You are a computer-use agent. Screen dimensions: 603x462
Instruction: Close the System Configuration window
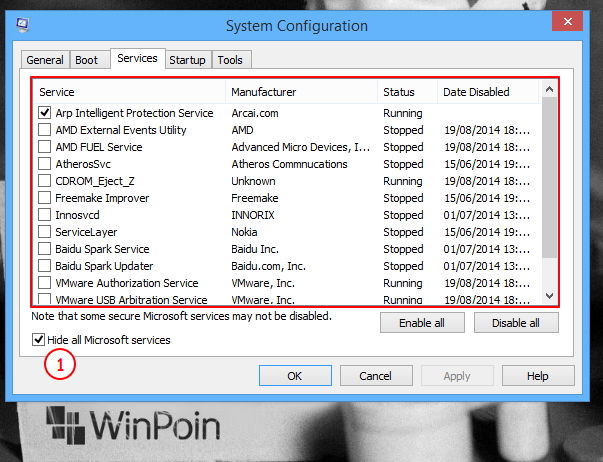567,21
